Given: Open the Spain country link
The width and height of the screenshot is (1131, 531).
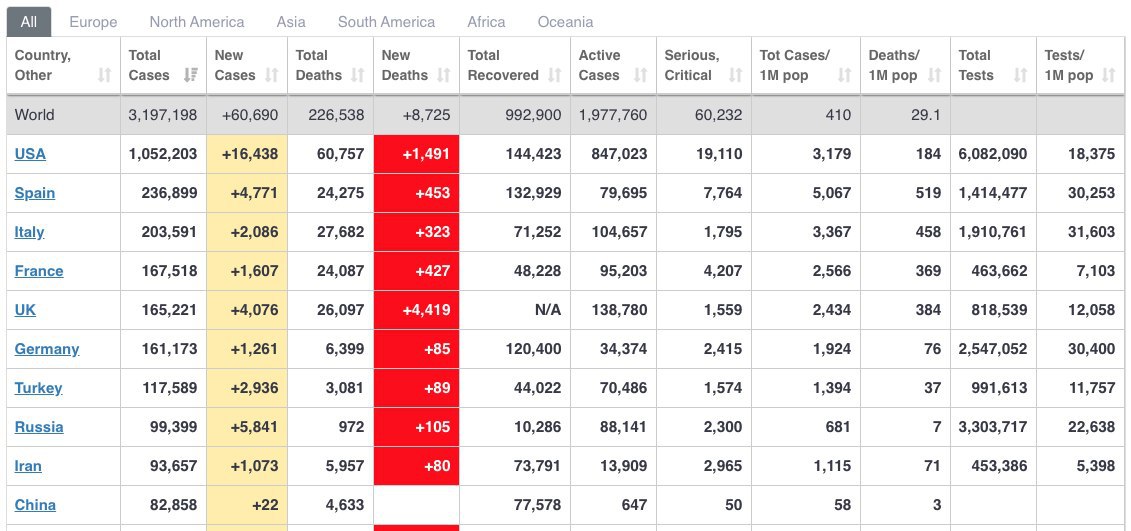Looking at the screenshot, I should coord(35,193).
